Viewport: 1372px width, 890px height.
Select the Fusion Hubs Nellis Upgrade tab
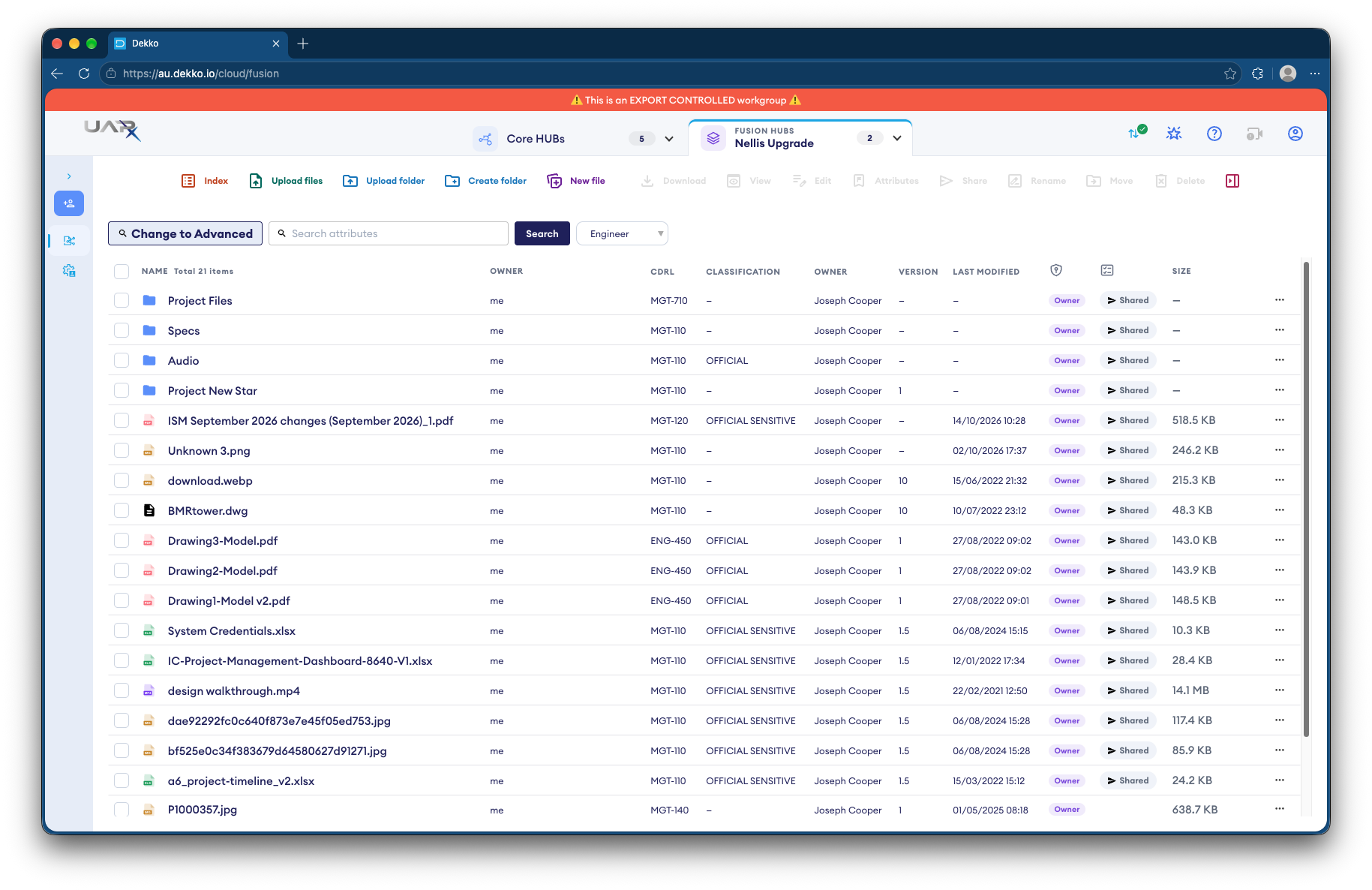[x=800, y=138]
